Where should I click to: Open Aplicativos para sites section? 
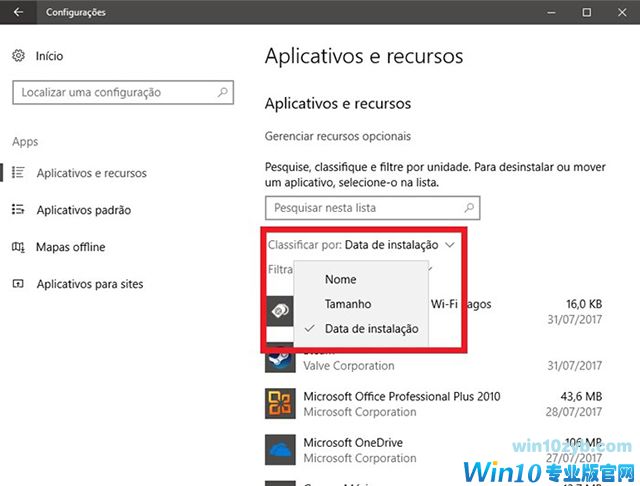(90, 284)
